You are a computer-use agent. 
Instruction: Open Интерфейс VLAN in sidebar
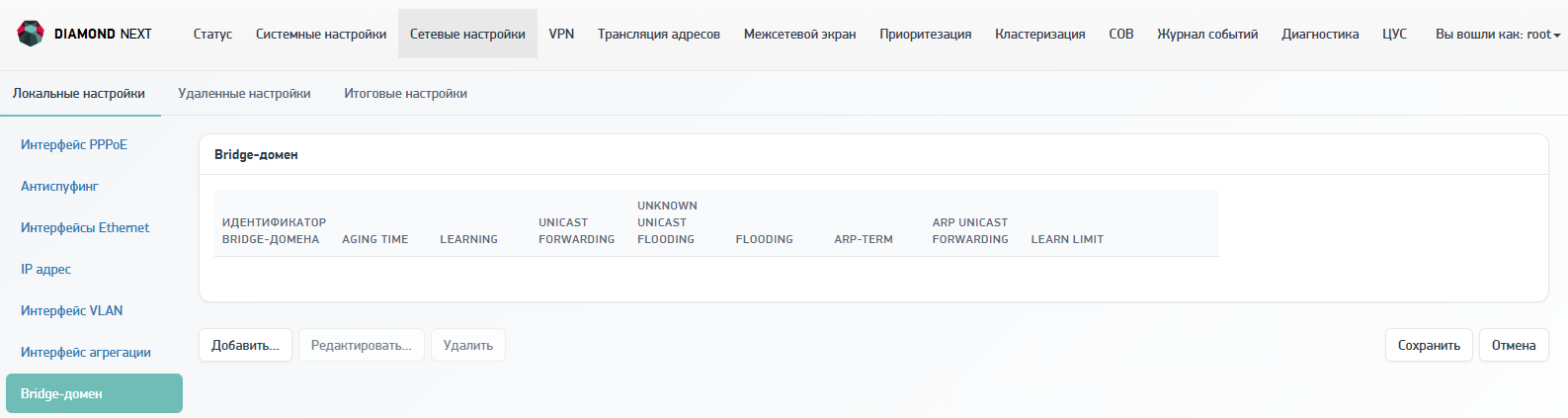(71, 310)
